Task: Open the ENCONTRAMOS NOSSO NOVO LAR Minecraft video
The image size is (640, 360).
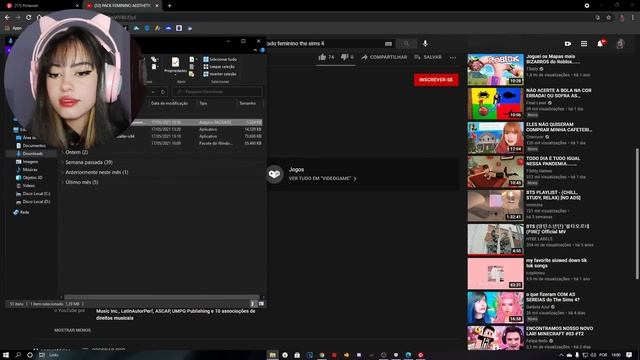Action: tap(496, 338)
